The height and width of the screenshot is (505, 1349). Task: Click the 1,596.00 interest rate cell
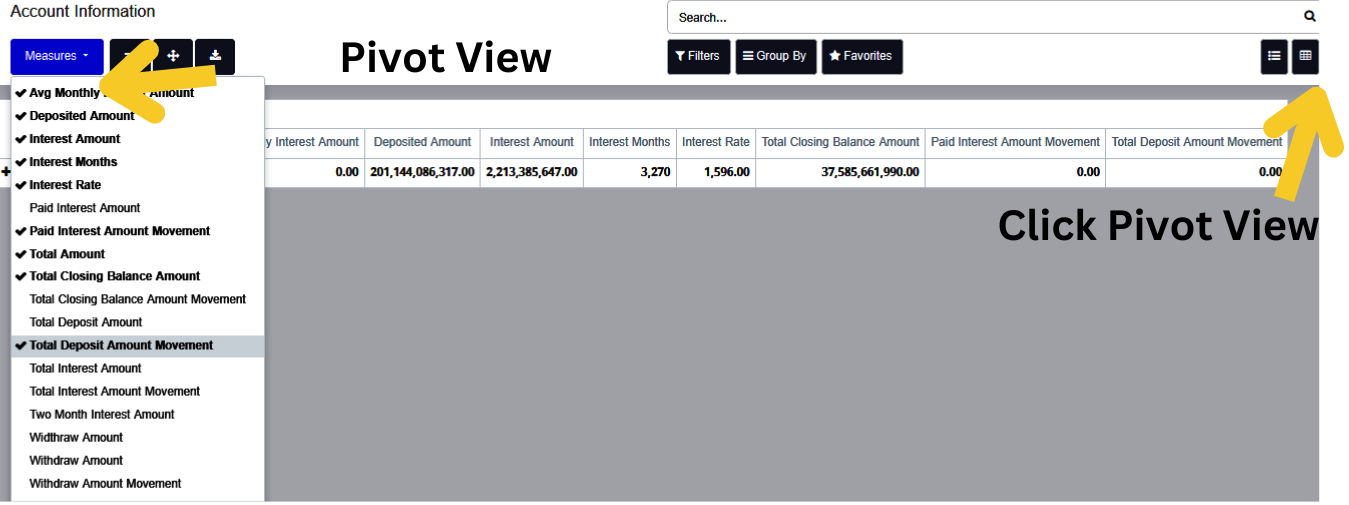pos(716,172)
